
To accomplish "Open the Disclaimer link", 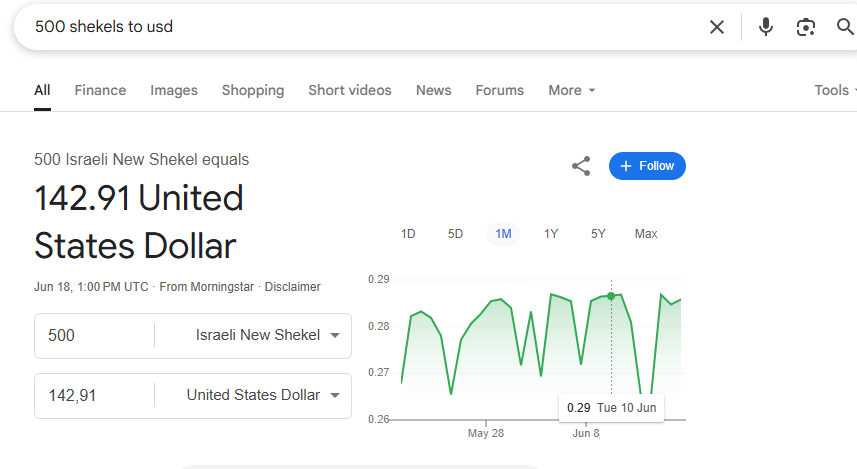I will (x=292, y=287).
